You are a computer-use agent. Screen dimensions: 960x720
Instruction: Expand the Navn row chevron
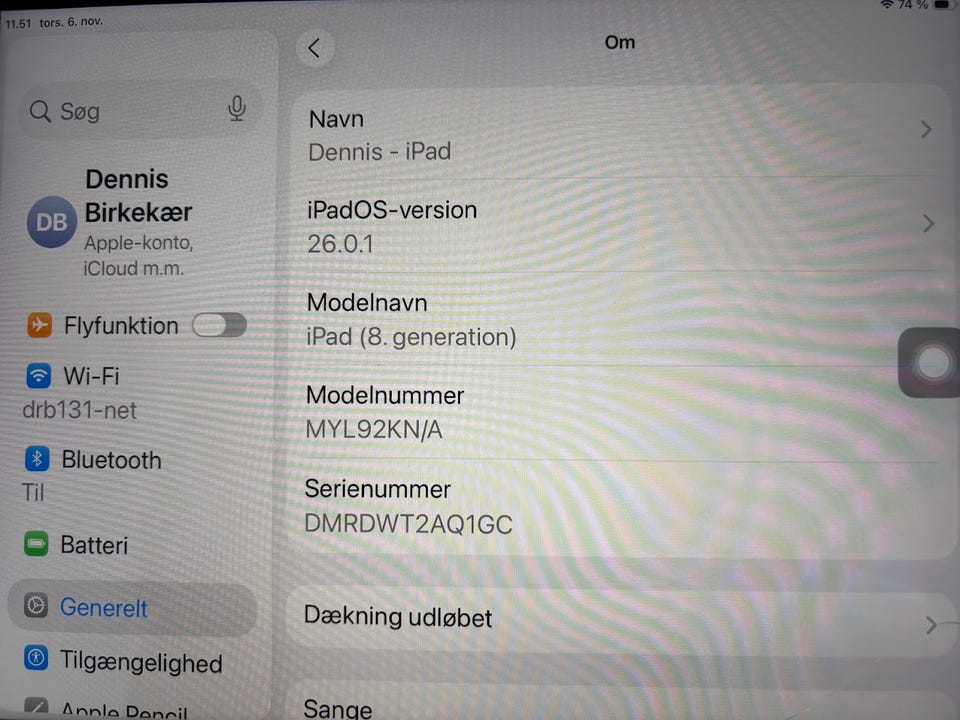pos(926,129)
